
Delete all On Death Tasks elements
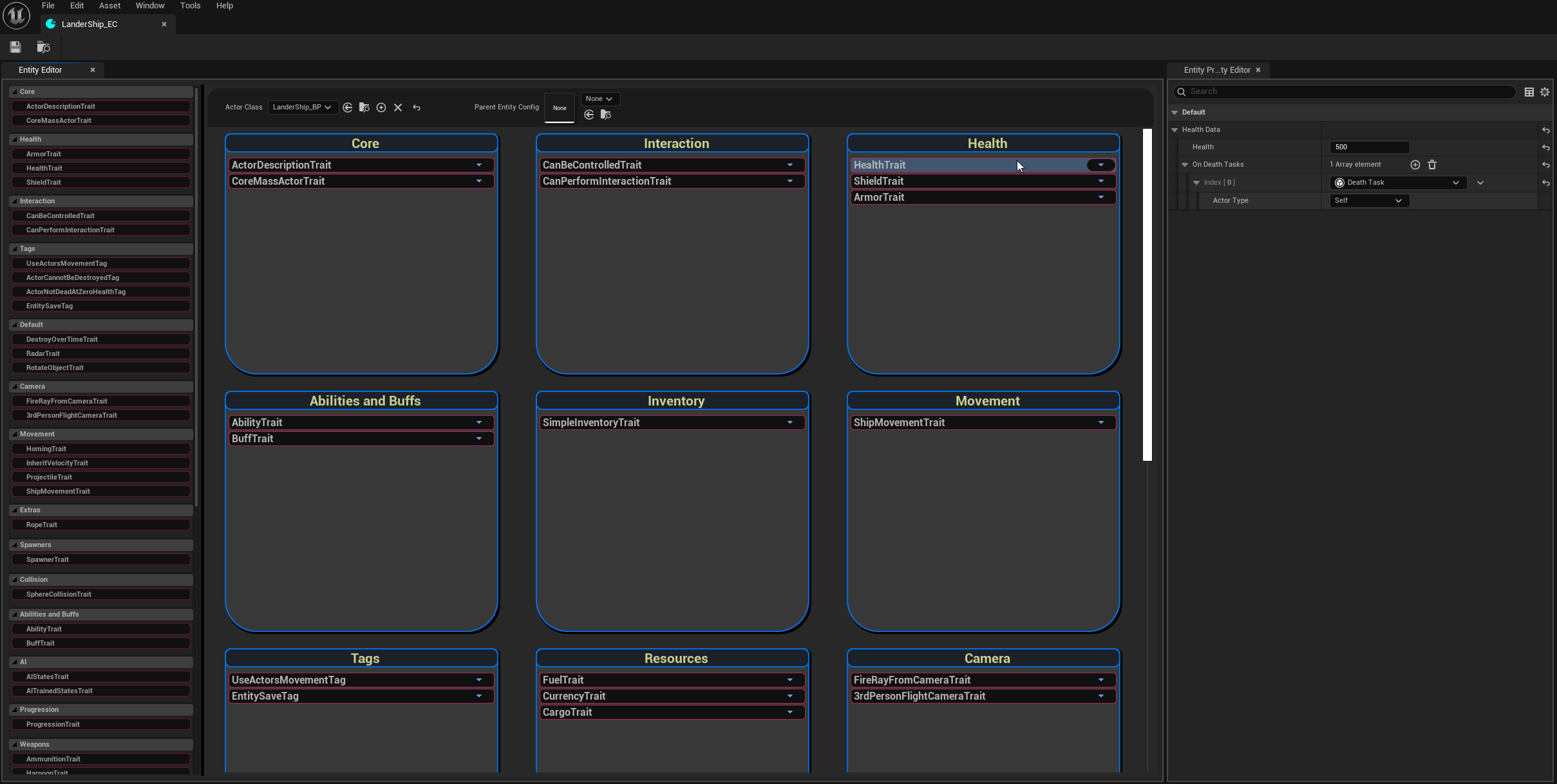click(x=1432, y=165)
